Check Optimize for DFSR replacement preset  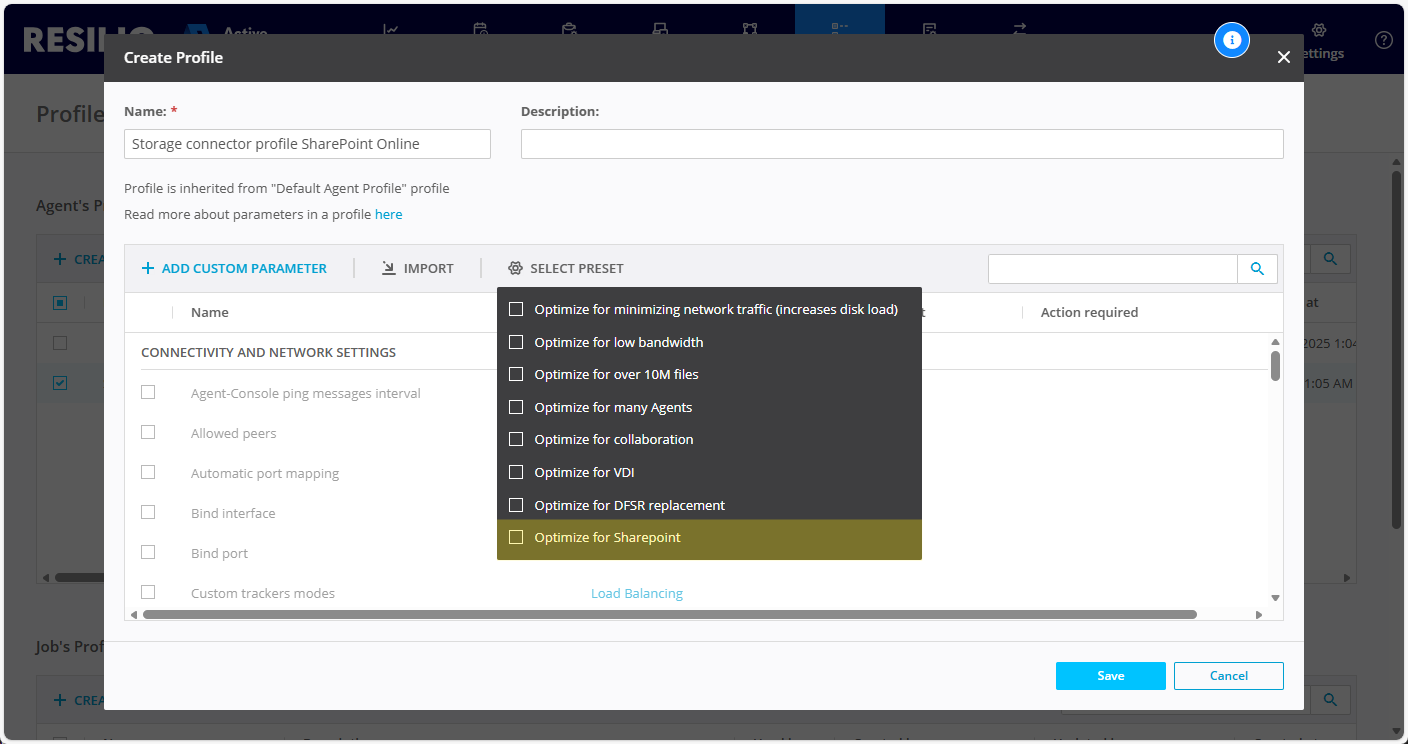(516, 505)
